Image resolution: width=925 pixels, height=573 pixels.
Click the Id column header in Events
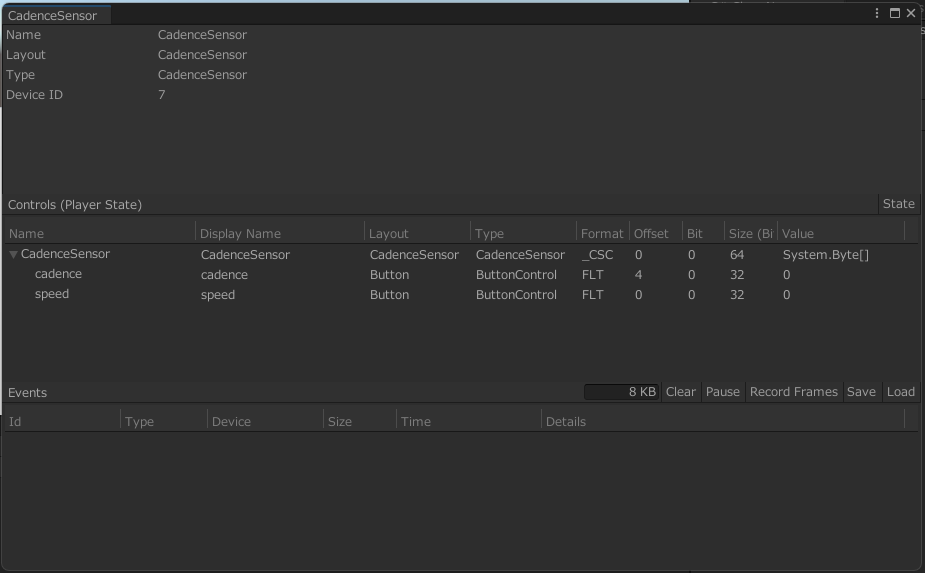pyautogui.click(x=63, y=421)
